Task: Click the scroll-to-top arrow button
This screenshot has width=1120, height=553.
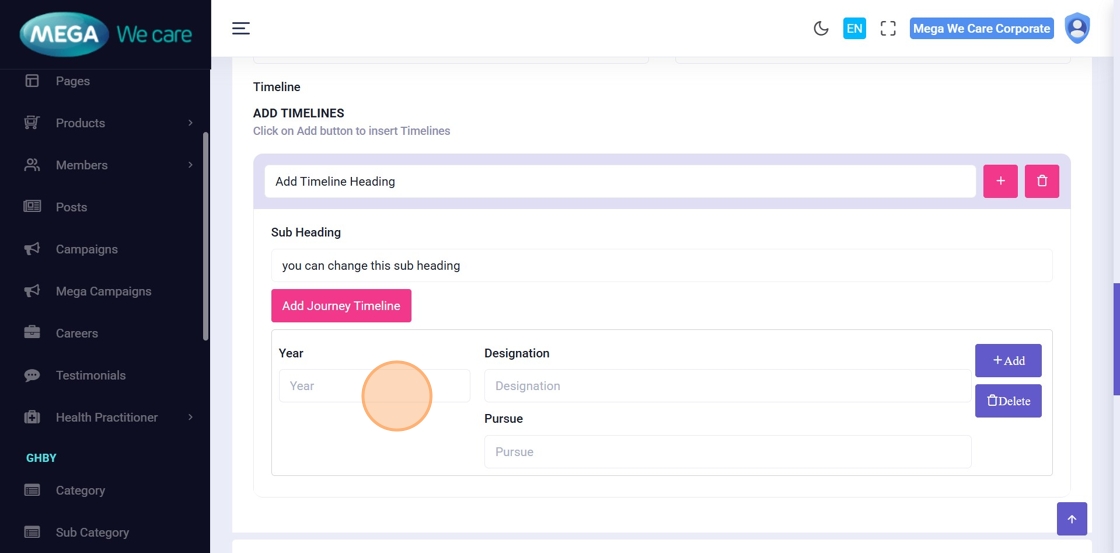Action: tap(1071, 519)
